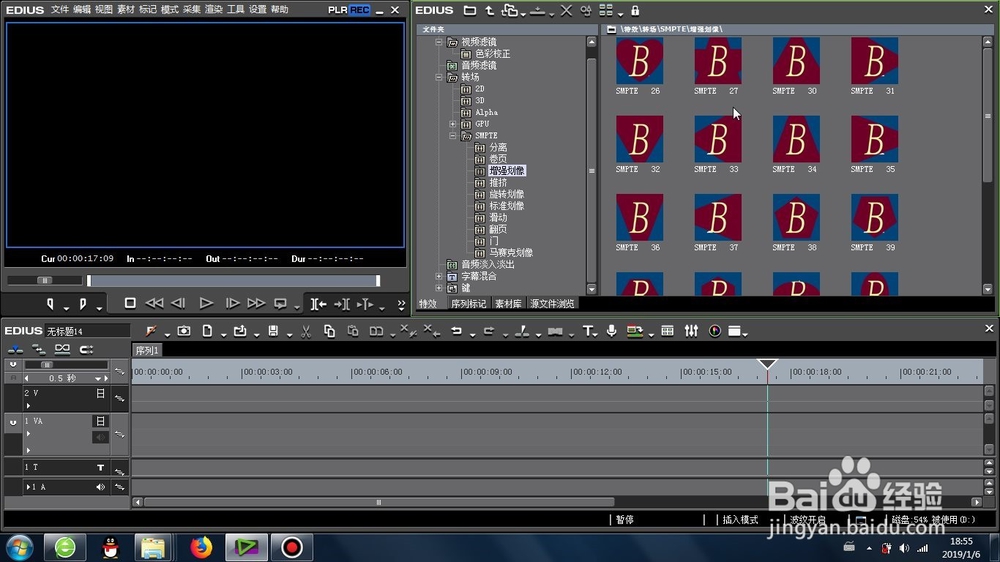1000x562 pixels.
Task: Click the New Sequence icon in timeline toolbar
Action: pos(207,330)
